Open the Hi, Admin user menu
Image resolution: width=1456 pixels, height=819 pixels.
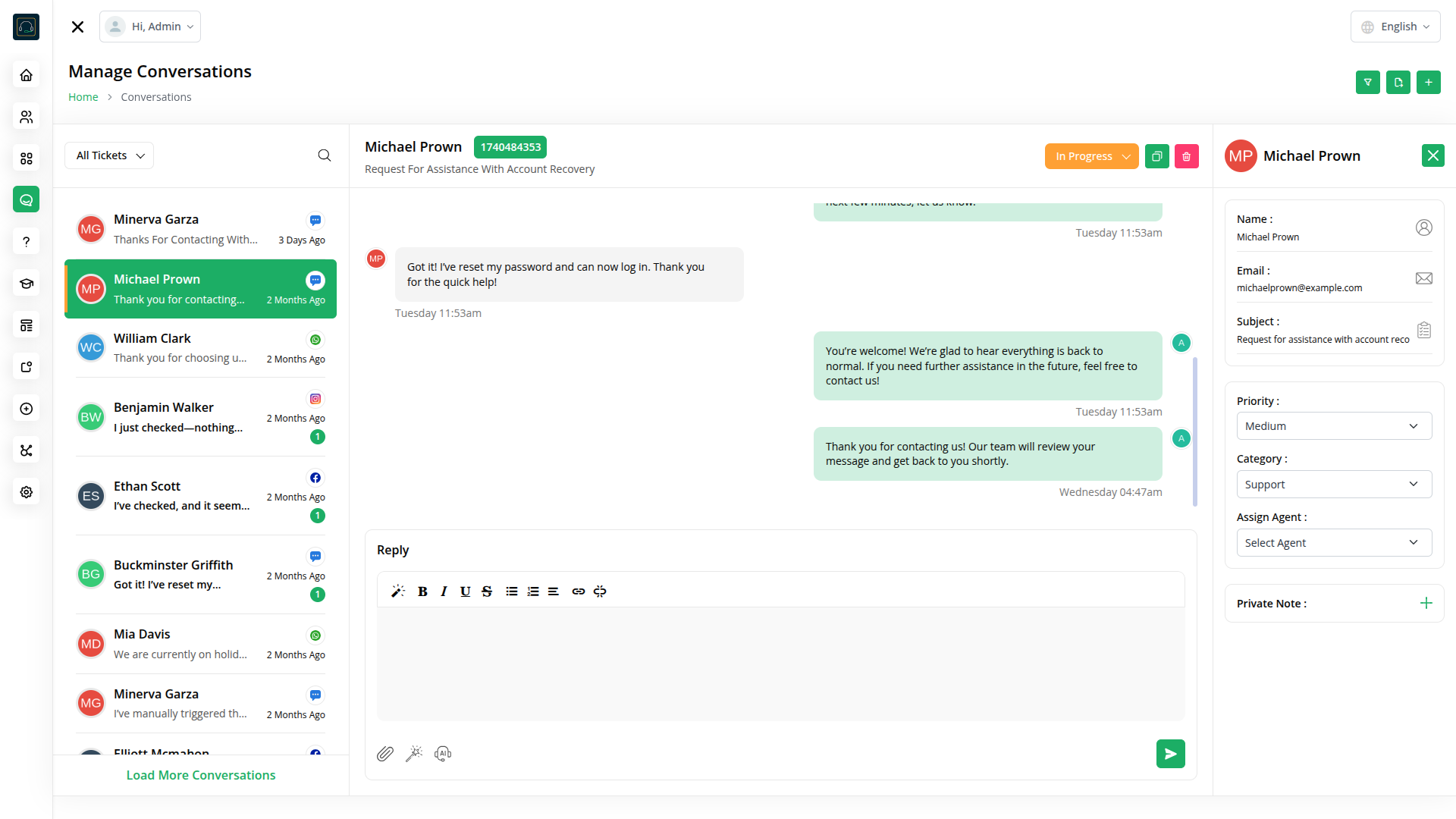[x=150, y=27]
